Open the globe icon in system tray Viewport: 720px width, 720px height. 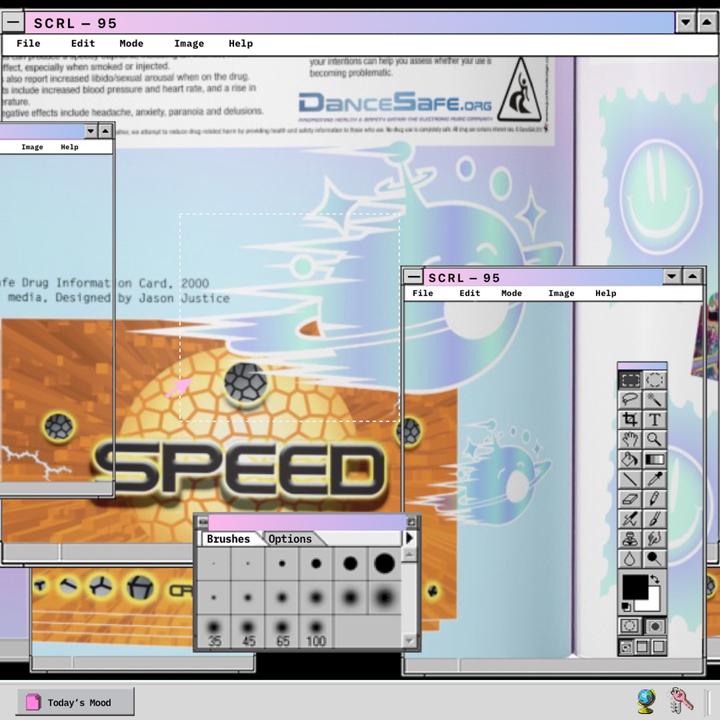click(x=646, y=701)
